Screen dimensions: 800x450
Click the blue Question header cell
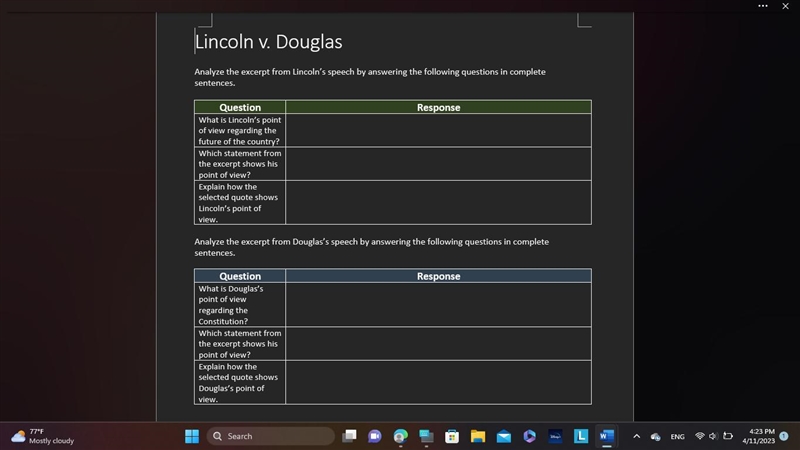(240, 276)
